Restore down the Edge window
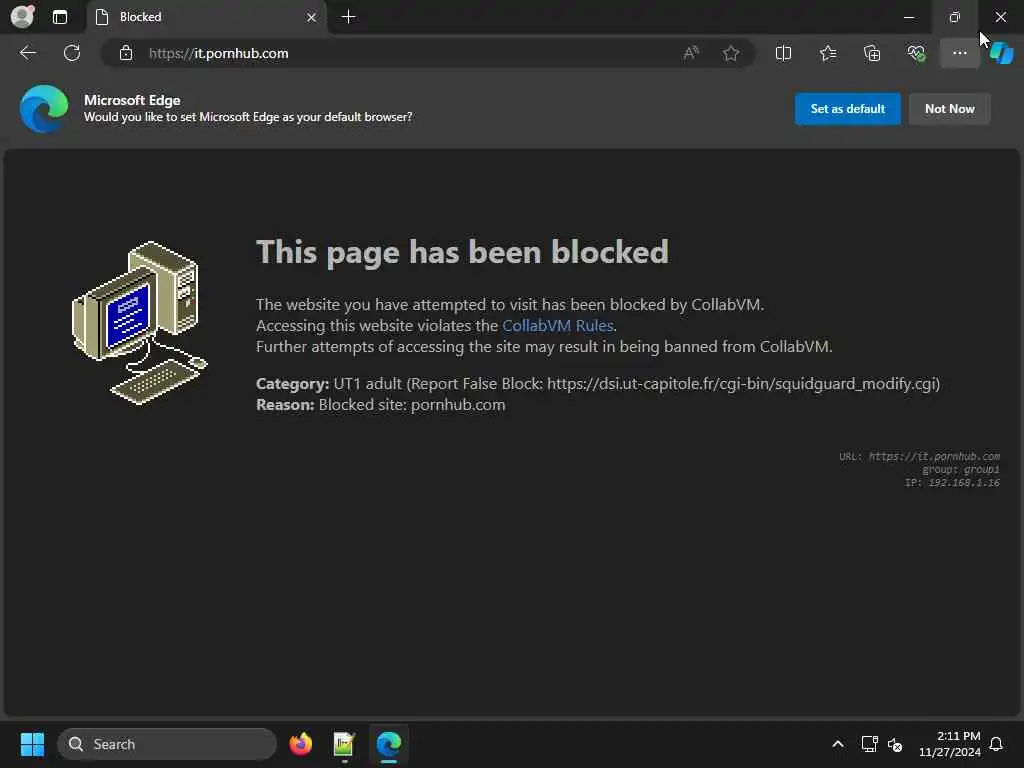Image resolution: width=1024 pixels, height=768 pixels. pos(955,17)
